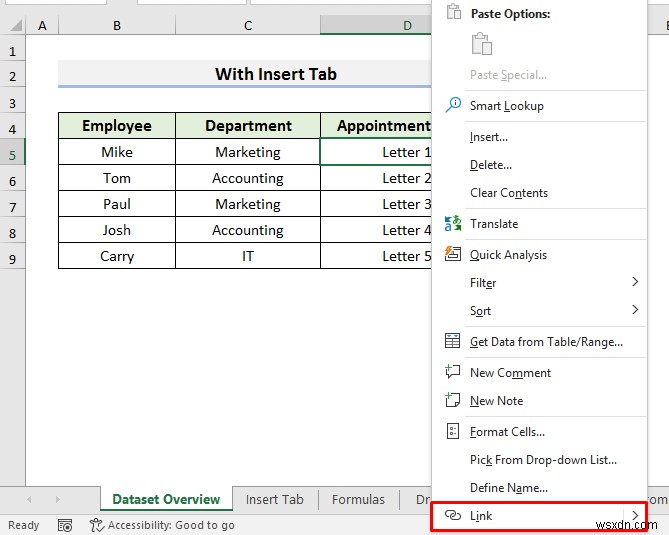Choose Pick From Drop-down List...
Viewport: 669px width, 535px height.
coord(539,459)
